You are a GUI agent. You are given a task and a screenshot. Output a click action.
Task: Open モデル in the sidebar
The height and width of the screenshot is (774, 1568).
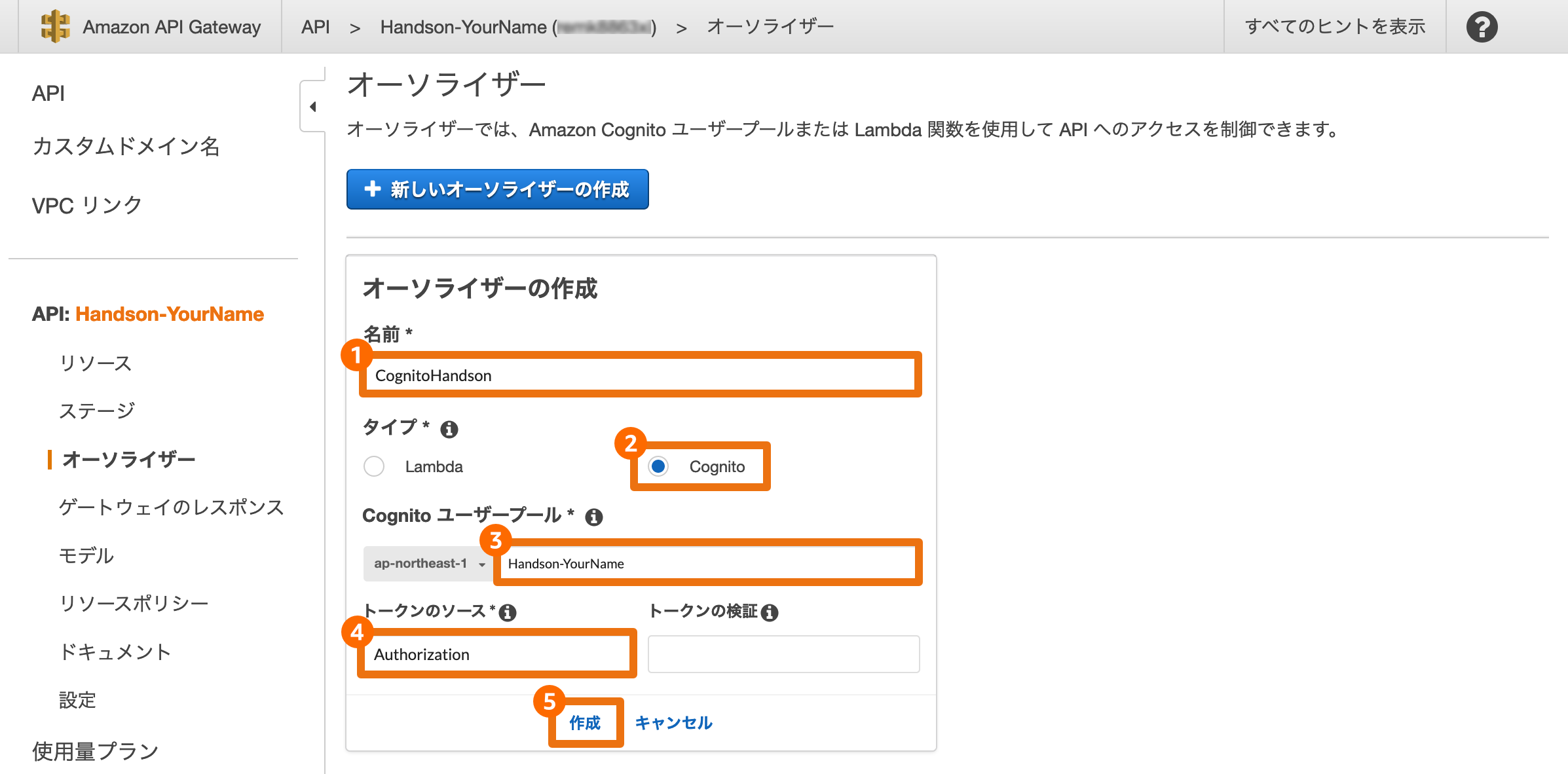coord(86,556)
